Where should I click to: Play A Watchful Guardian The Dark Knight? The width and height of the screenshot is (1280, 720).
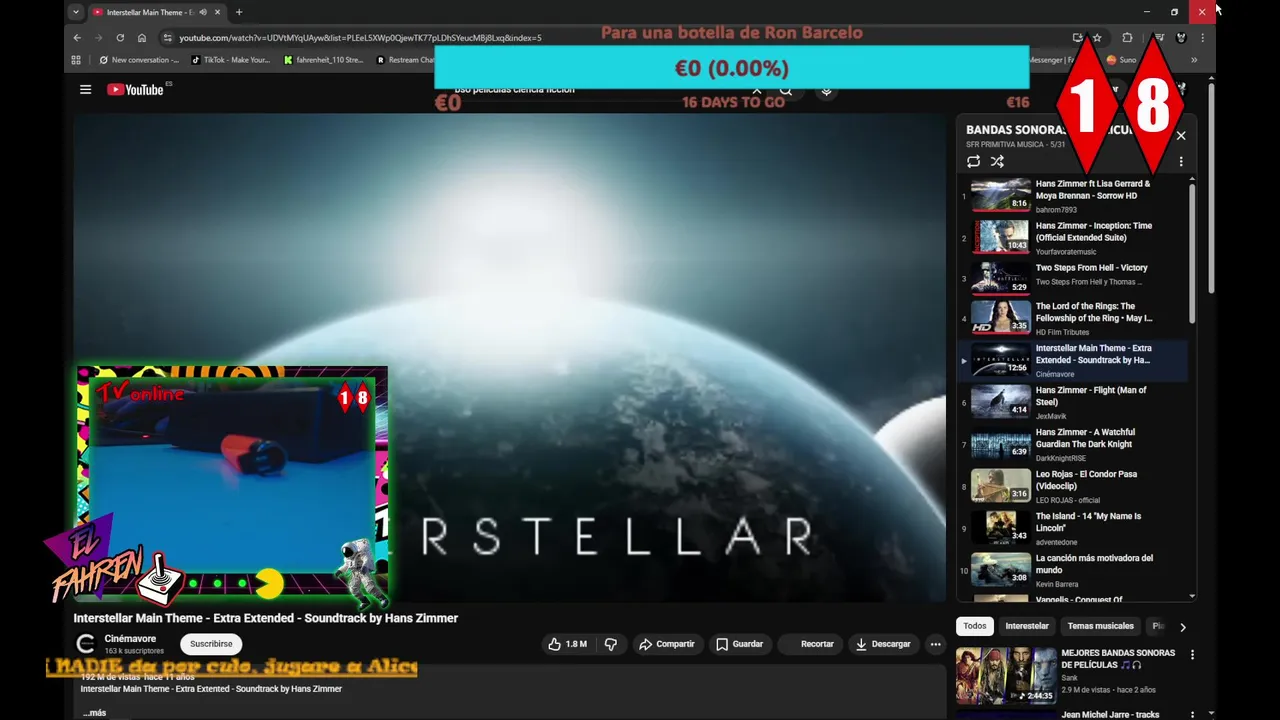(1072, 444)
